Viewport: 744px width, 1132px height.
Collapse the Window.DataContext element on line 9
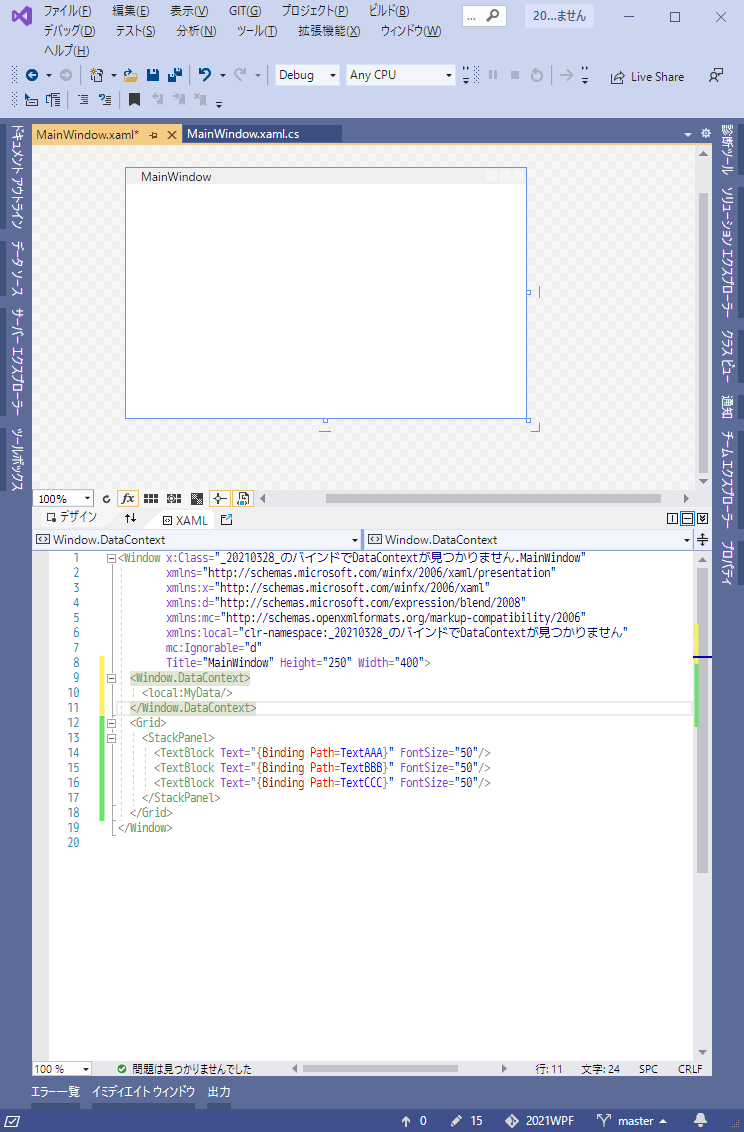coord(111,678)
